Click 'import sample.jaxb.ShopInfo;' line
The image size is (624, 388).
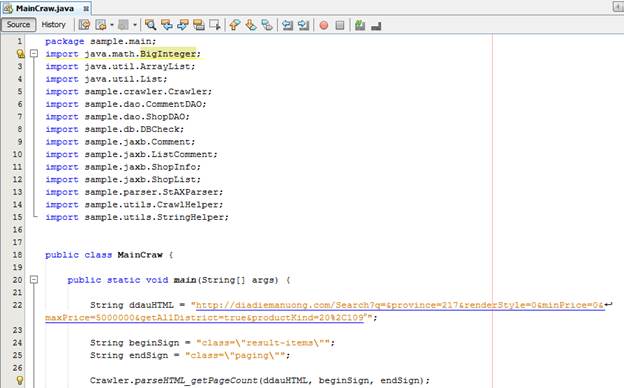[123, 167]
